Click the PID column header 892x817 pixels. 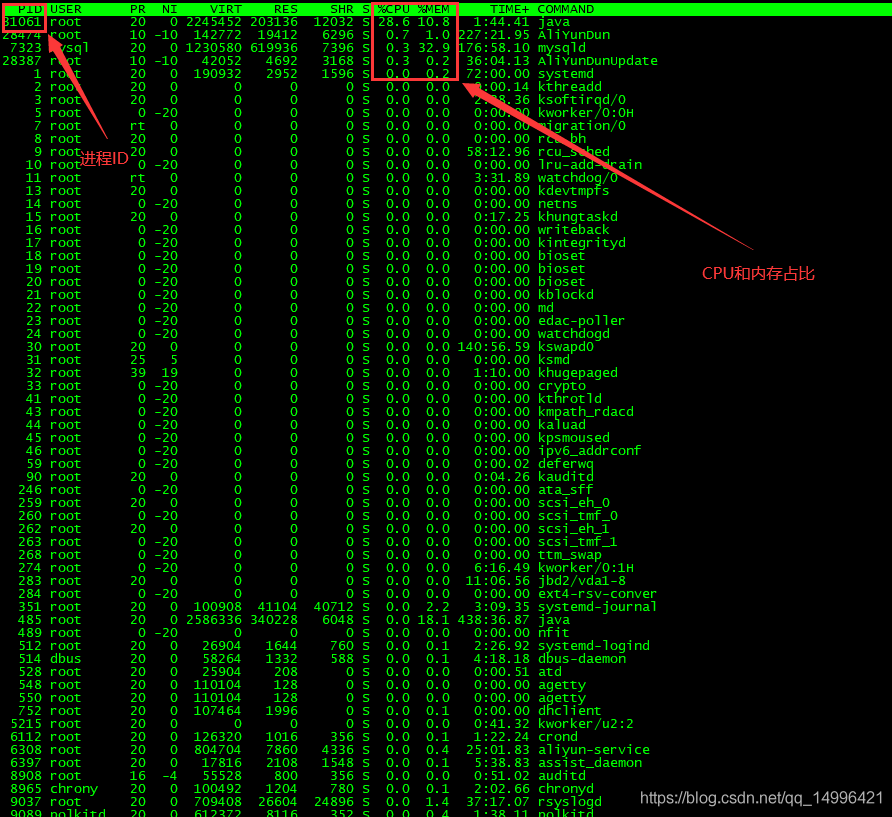click(x=30, y=9)
